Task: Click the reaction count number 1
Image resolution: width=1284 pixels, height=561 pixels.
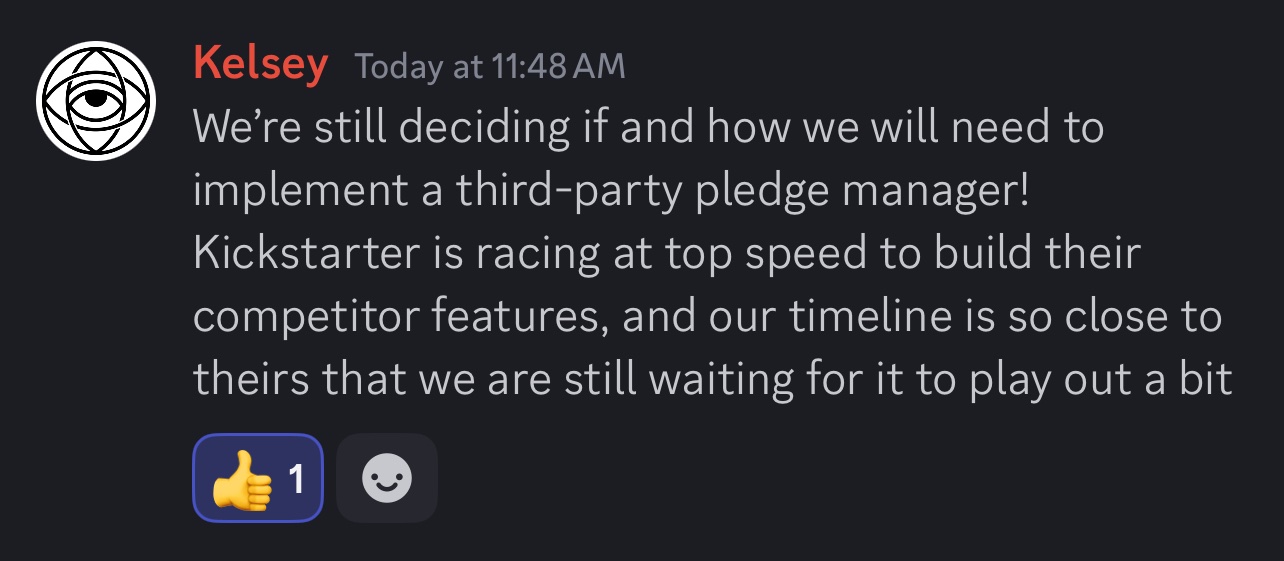Action: 296,479
